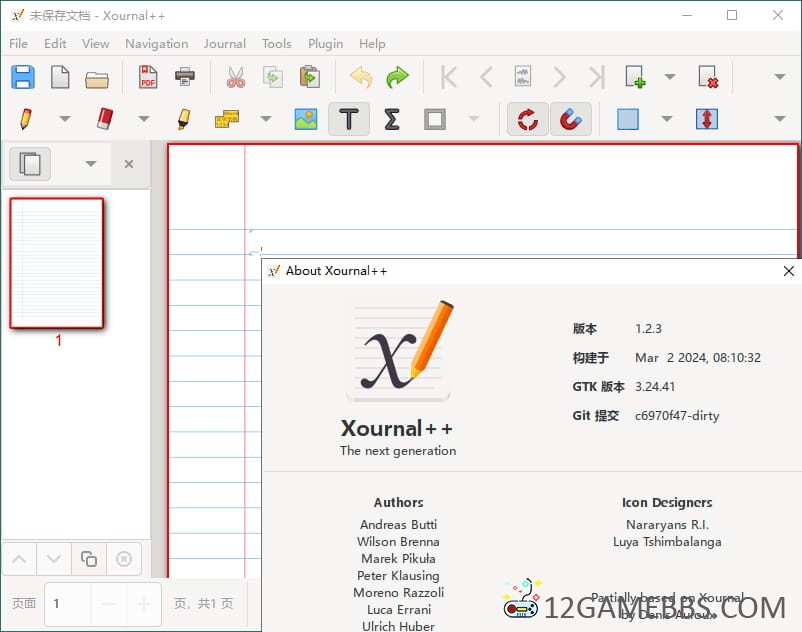
Task: Select the vertical space tool
Action: pyautogui.click(x=707, y=119)
